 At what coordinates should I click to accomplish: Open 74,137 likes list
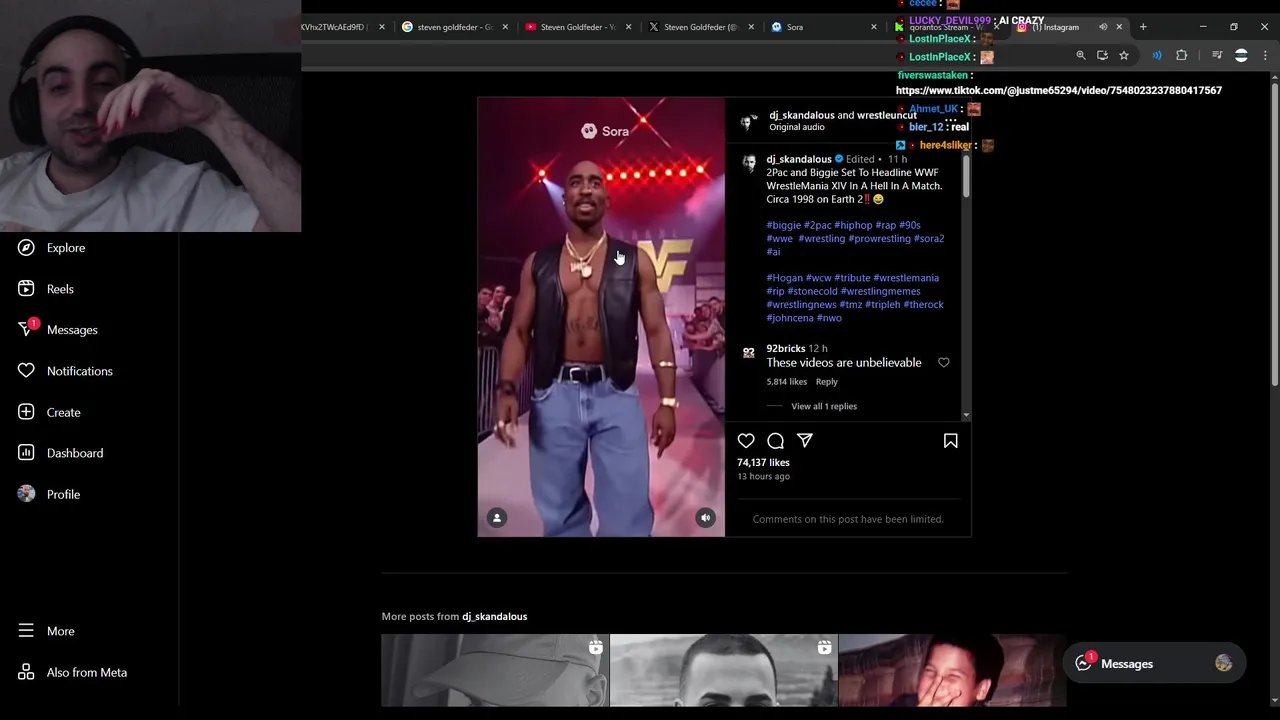coord(763,462)
